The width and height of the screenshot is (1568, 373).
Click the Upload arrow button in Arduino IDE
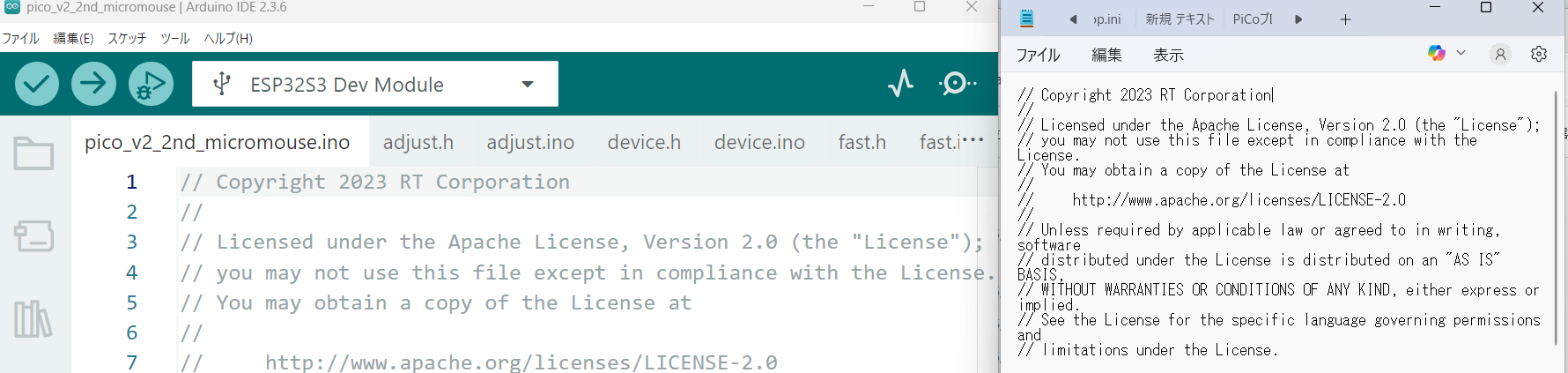tap(93, 84)
